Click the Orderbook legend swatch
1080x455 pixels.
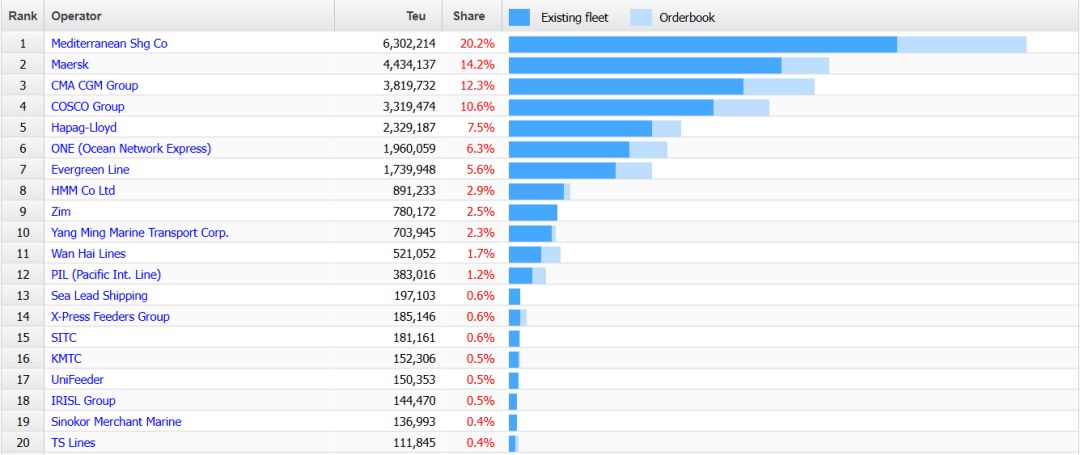[x=641, y=17]
